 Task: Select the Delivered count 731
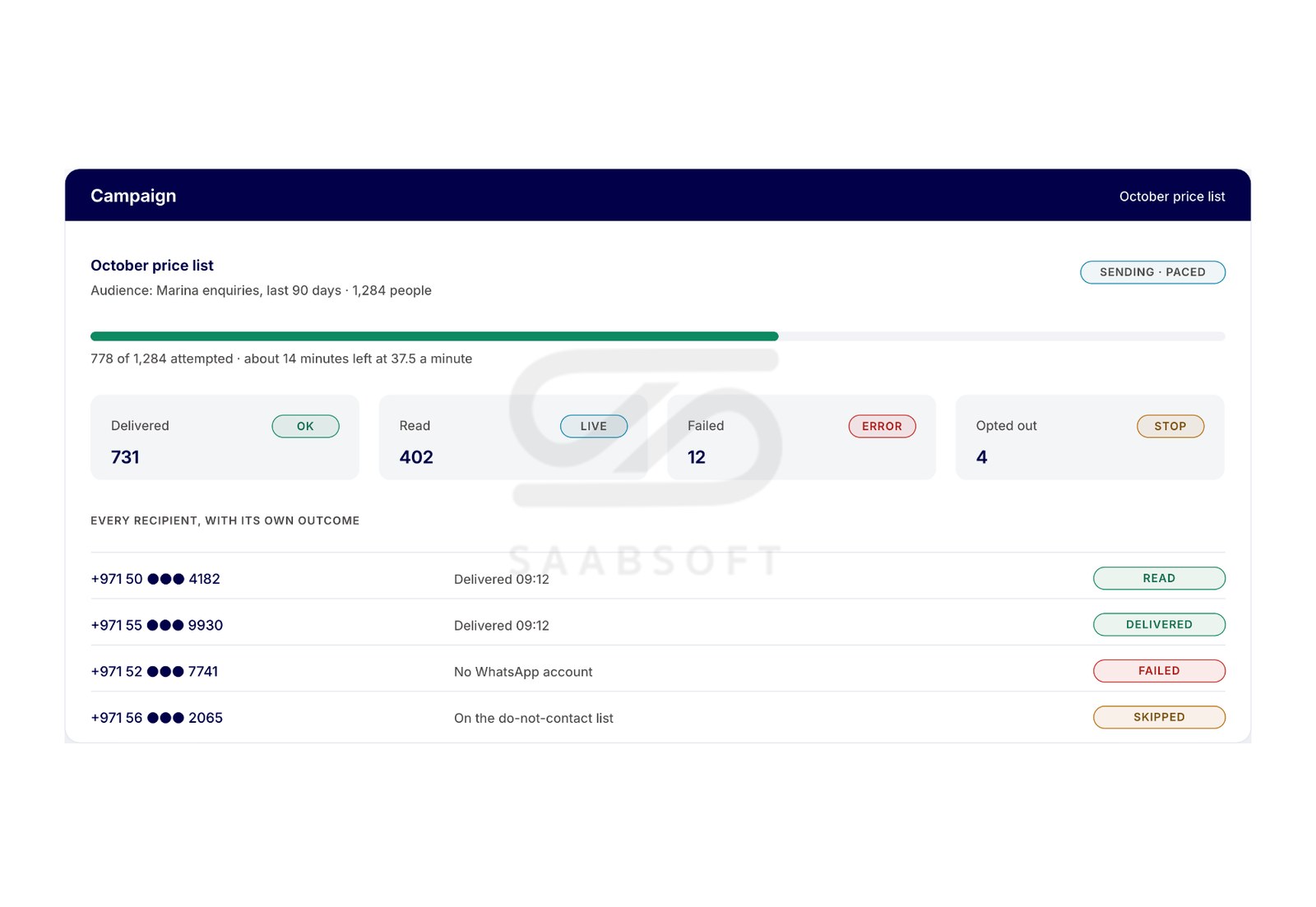point(125,457)
